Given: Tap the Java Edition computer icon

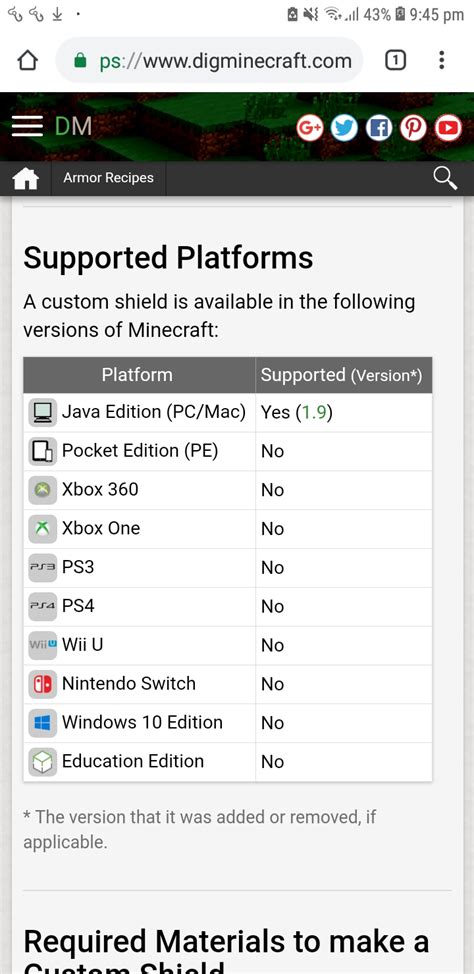Looking at the screenshot, I should click(43, 412).
